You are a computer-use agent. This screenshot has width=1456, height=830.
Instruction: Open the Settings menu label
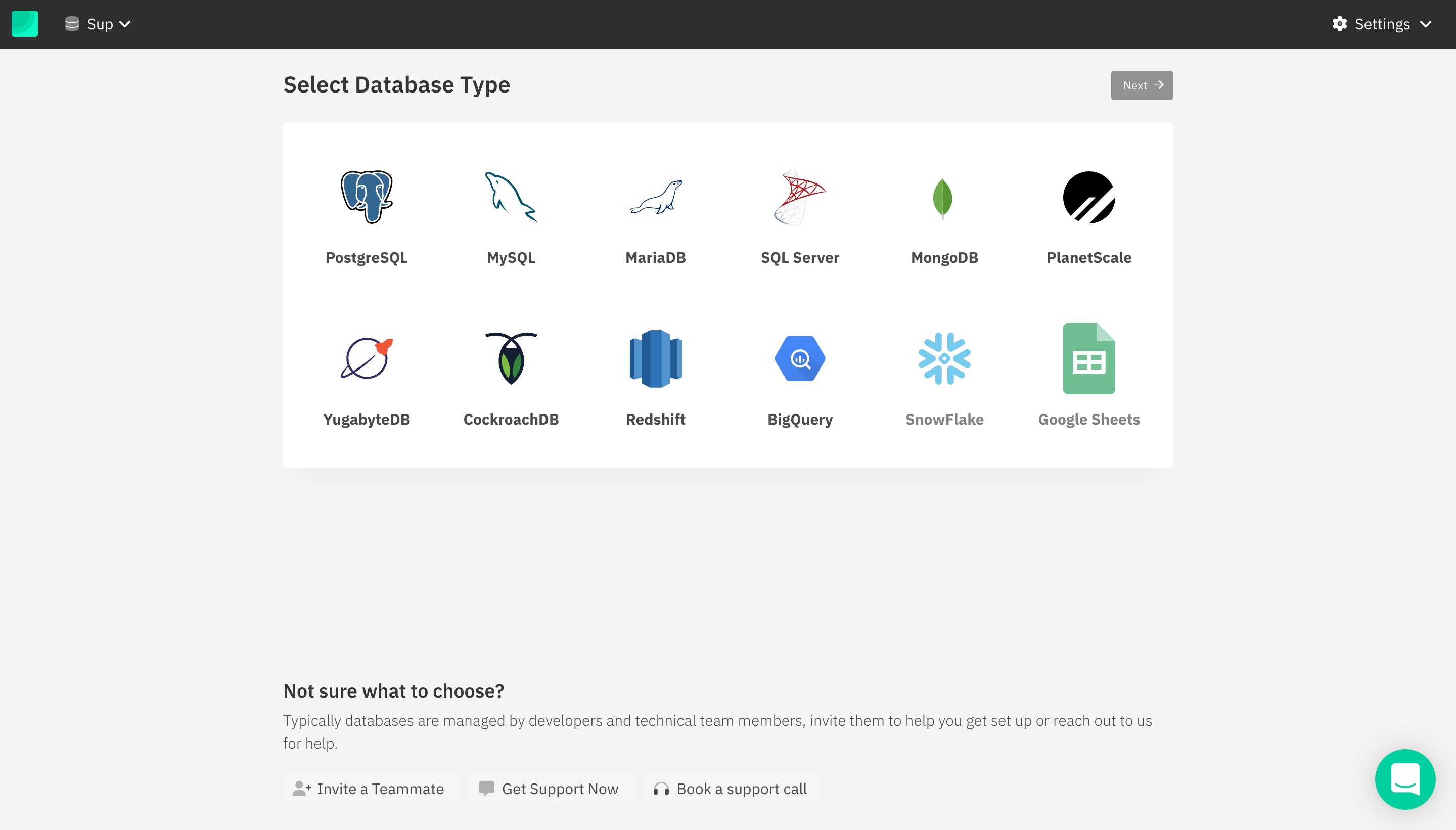pos(1382,24)
